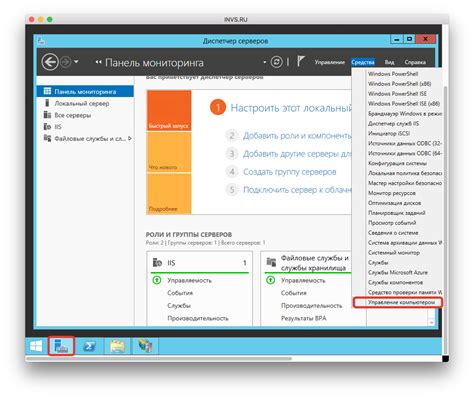Choose Системный монитор menu item
Viewport: 474px width, 398px height.
click(x=394, y=253)
